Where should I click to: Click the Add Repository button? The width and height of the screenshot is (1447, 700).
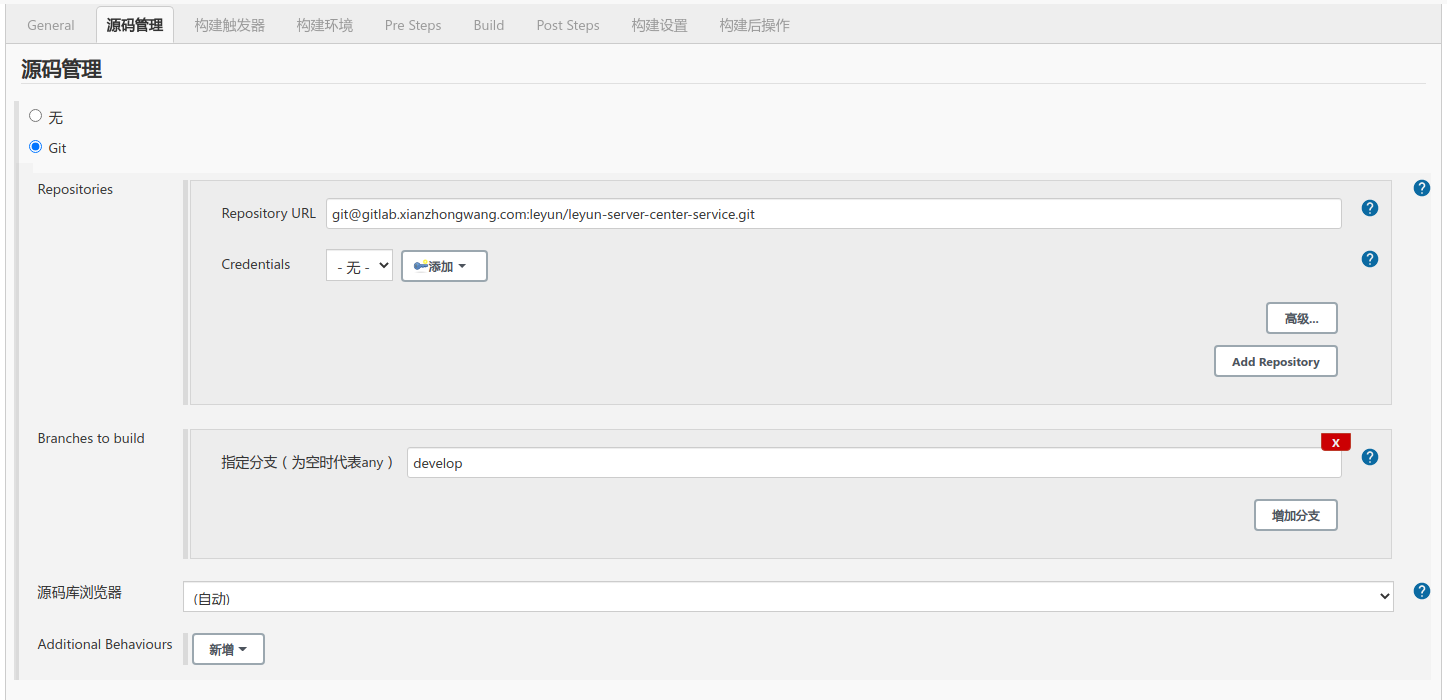(1275, 361)
